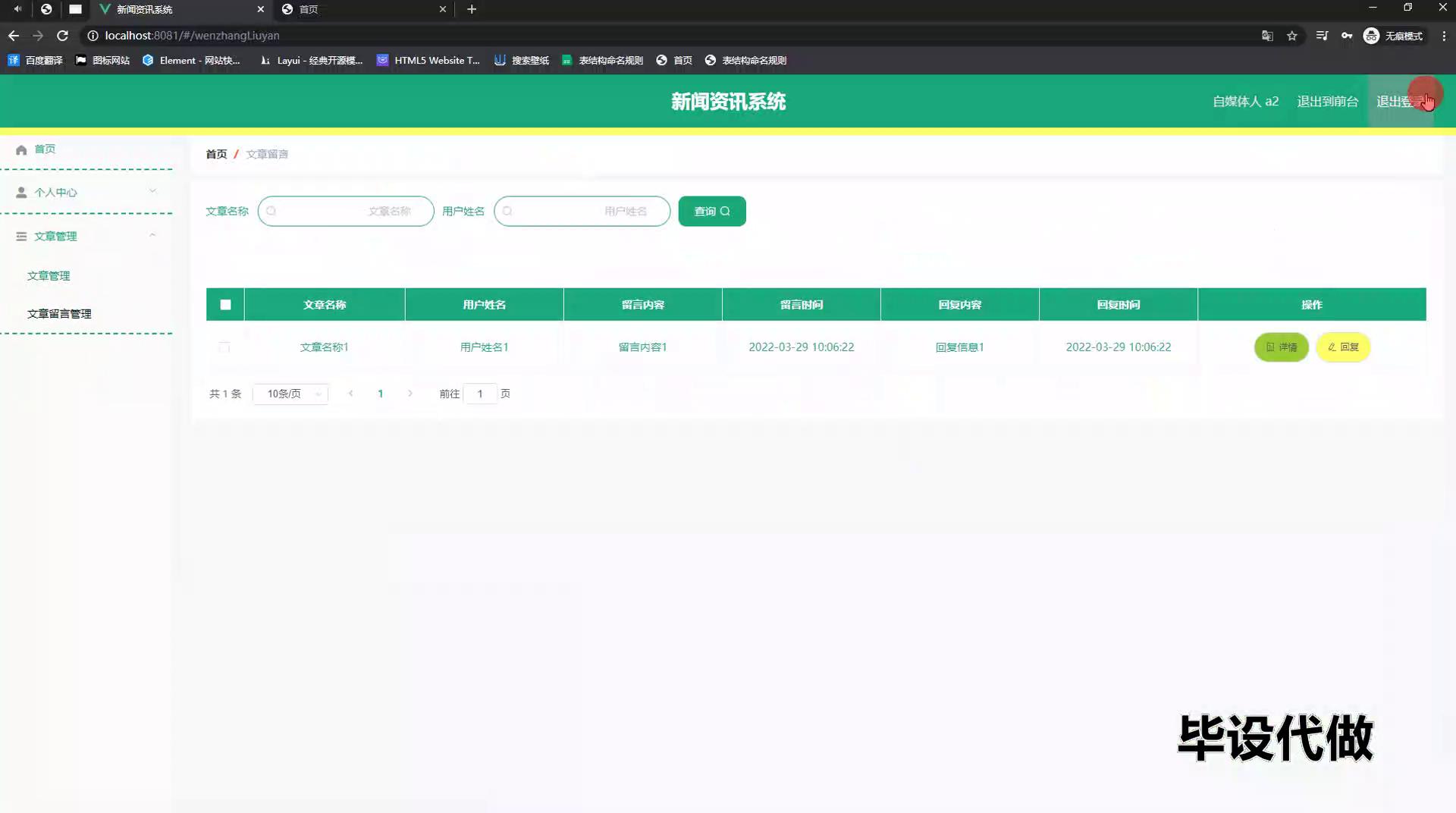This screenshot has height=813, width=1456.
Task: Click the browser back arrow
Action: (14, 36)
